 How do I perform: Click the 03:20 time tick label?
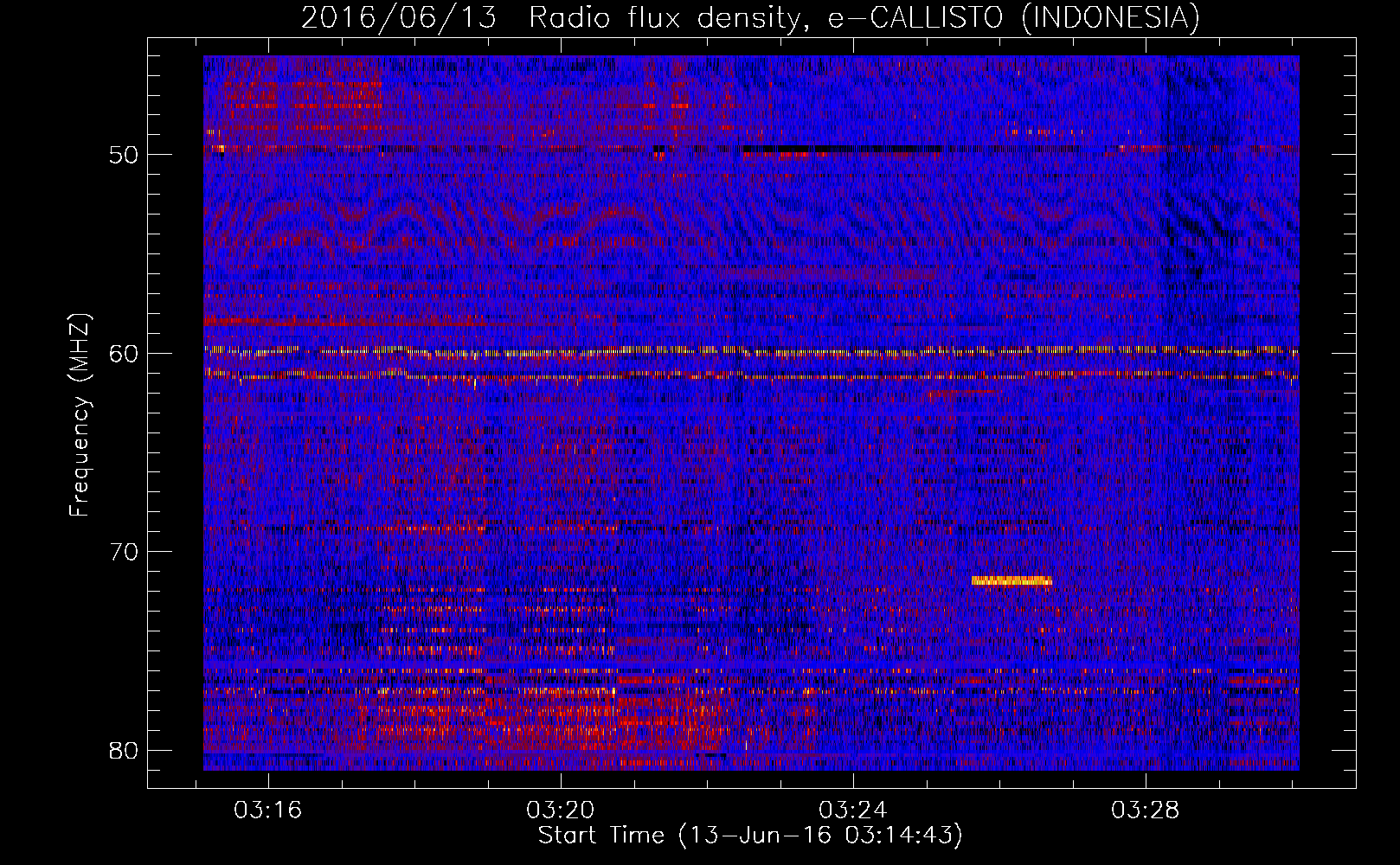(561, 811)
